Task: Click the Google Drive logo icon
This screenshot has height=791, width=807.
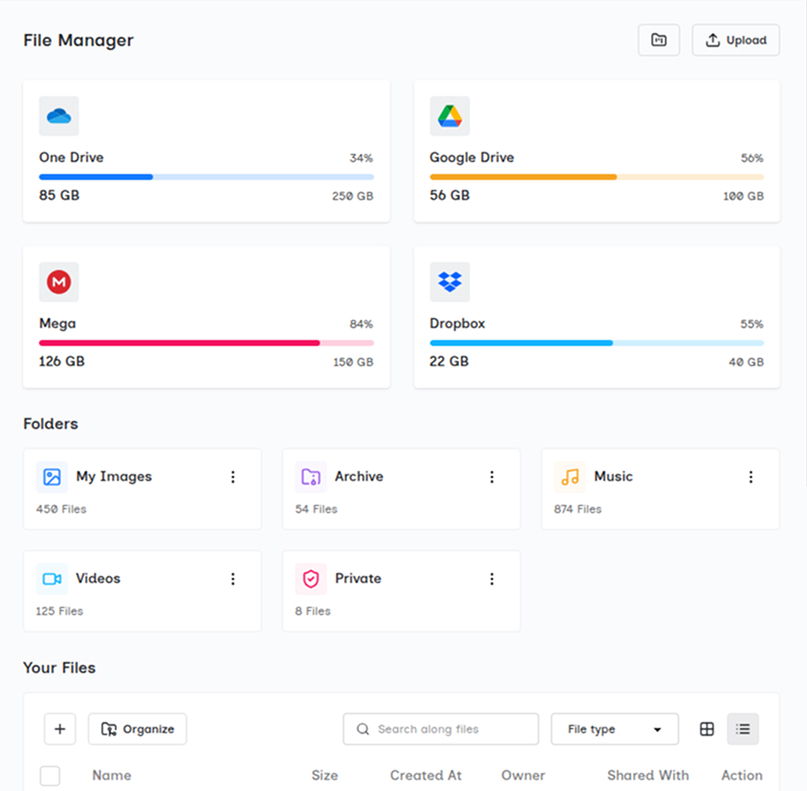Action: pos(449,117)
